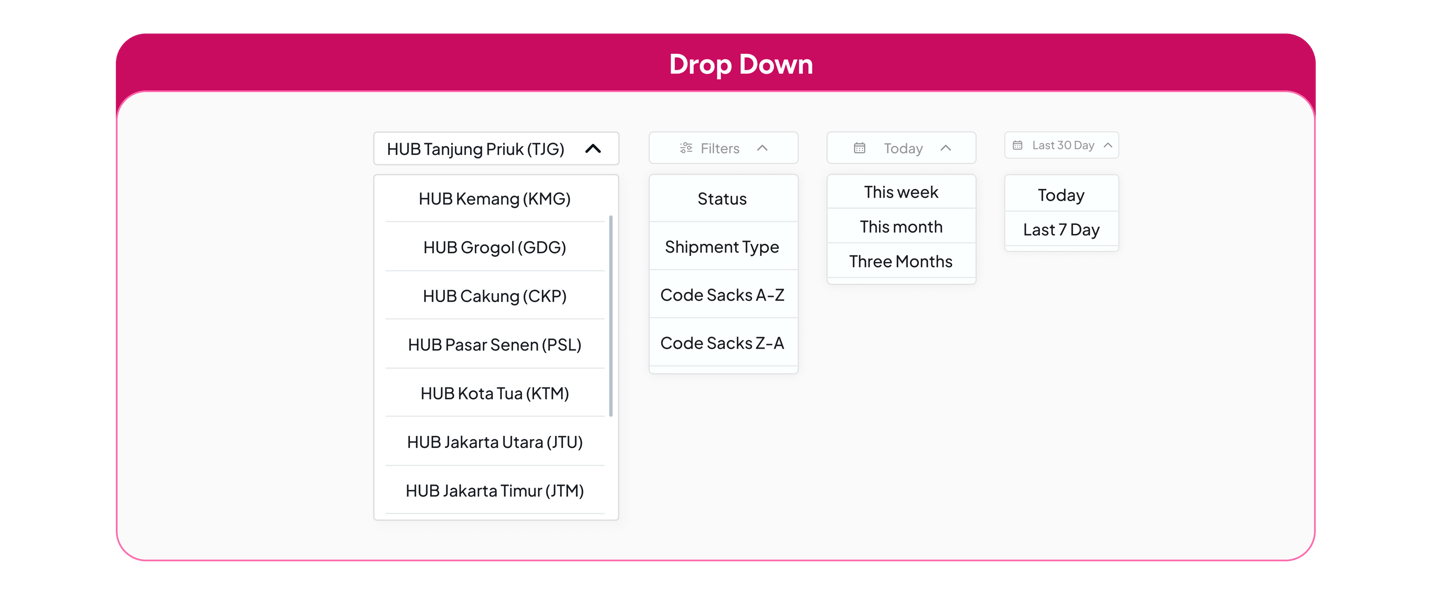Viewport: 1440px width, 593px height.
Task: Collapse the Filters dropdown chevron
Action: (x=762, y=148)
